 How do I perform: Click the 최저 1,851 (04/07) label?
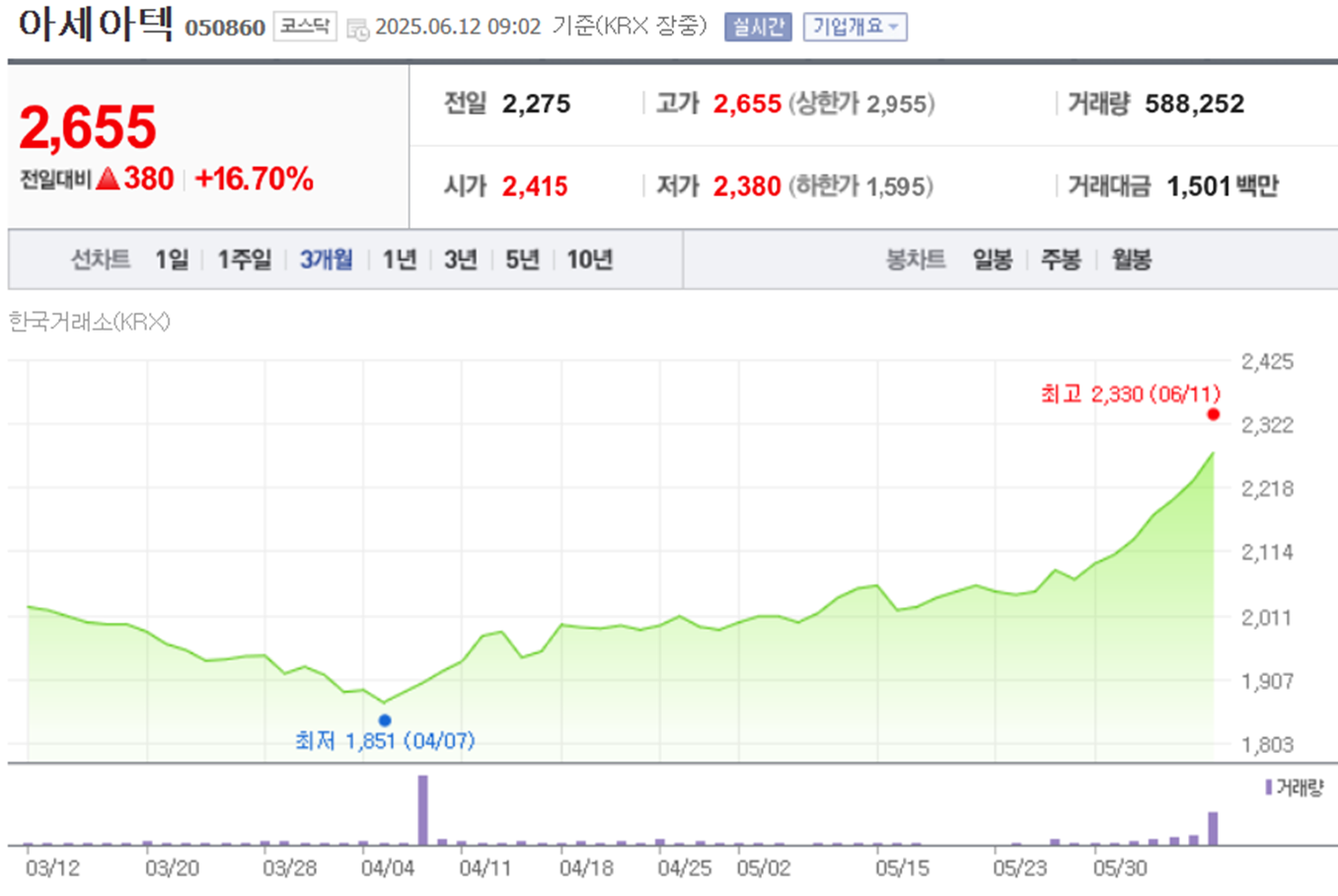click(385, 740)
